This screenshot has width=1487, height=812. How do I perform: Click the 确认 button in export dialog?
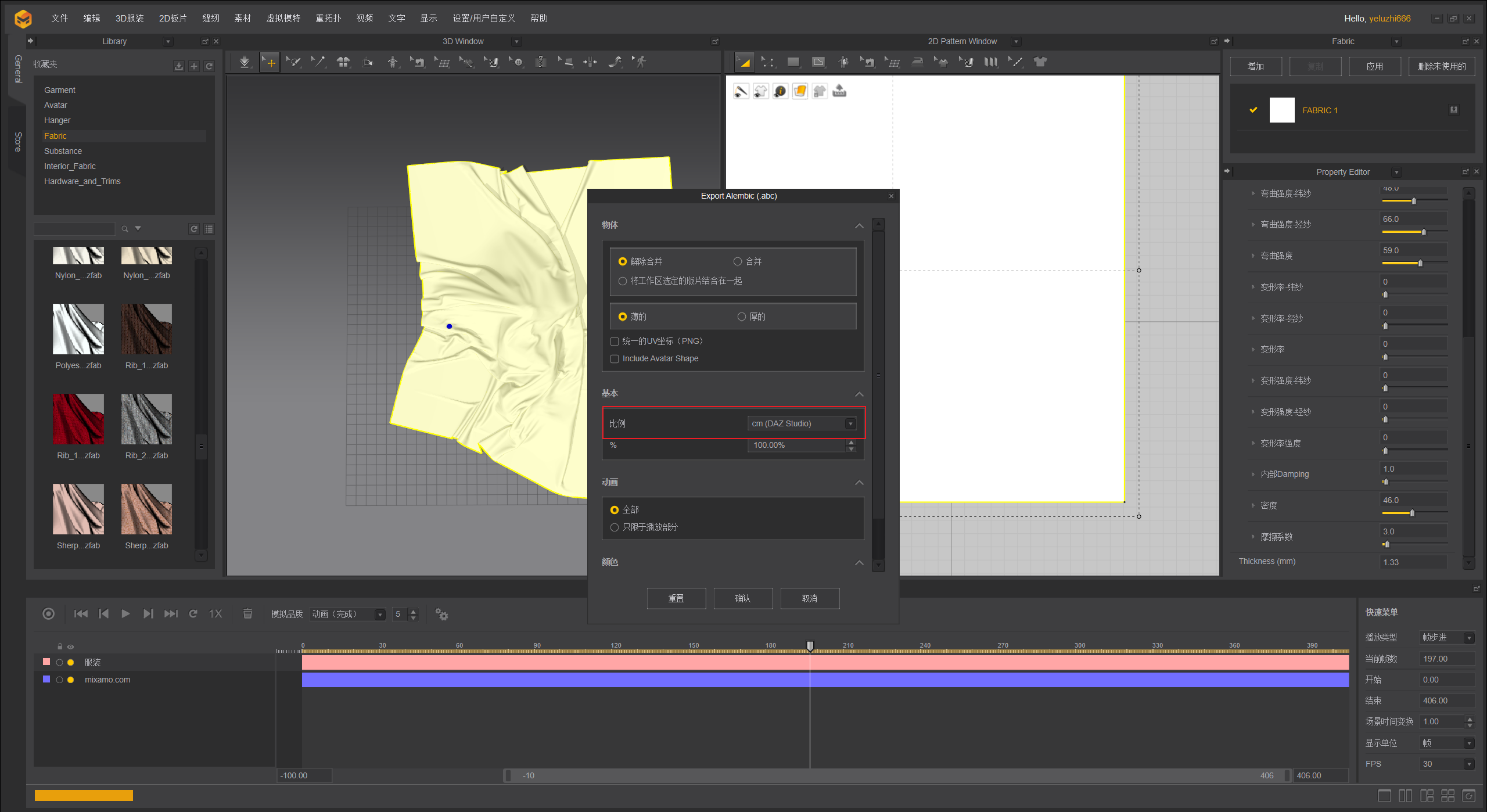click(x=742, y=598)
